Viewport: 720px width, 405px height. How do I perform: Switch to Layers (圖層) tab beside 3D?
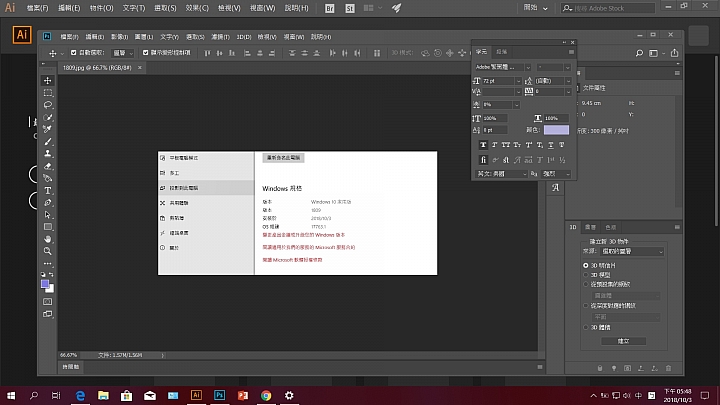(x=590, y=227)
